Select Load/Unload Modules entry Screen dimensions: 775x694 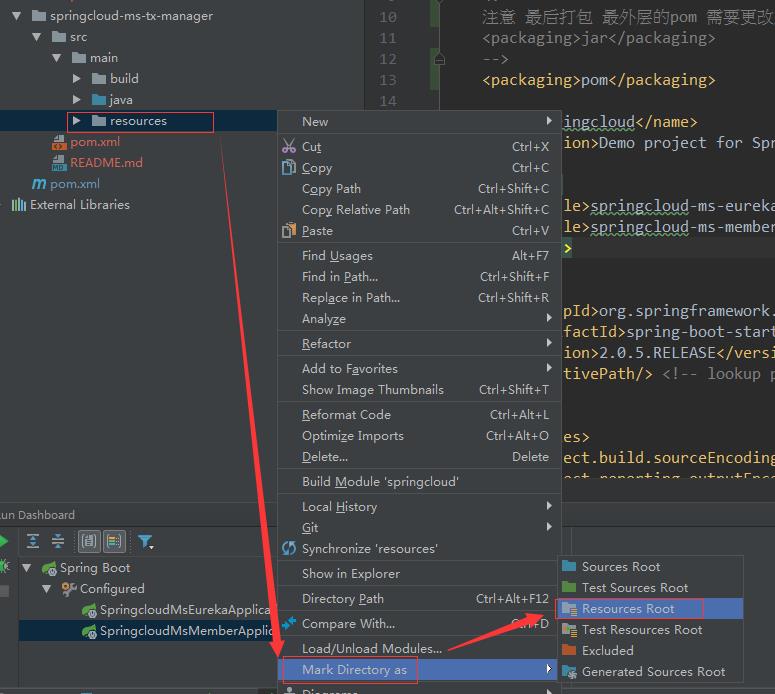420,649
